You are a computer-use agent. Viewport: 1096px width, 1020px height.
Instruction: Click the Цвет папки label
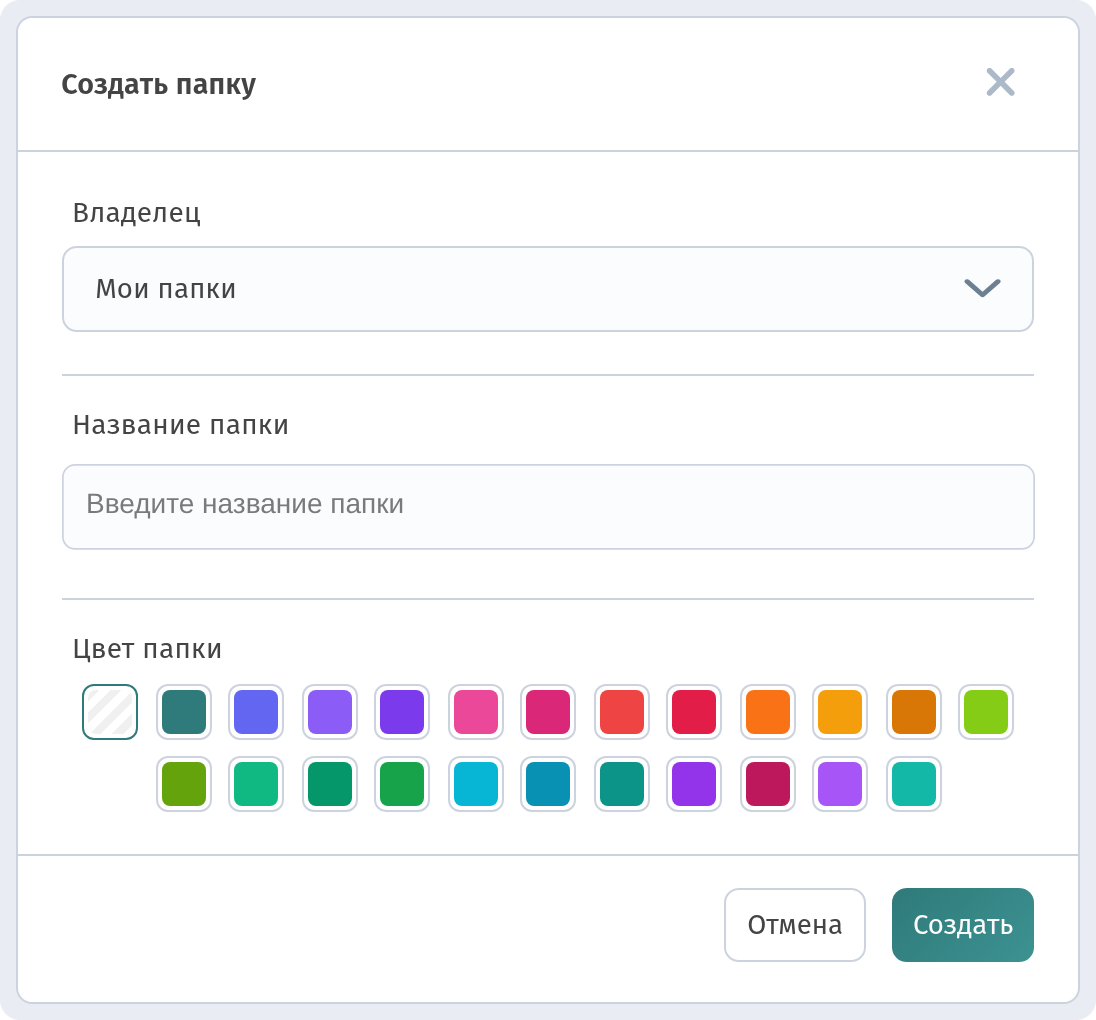147,649
